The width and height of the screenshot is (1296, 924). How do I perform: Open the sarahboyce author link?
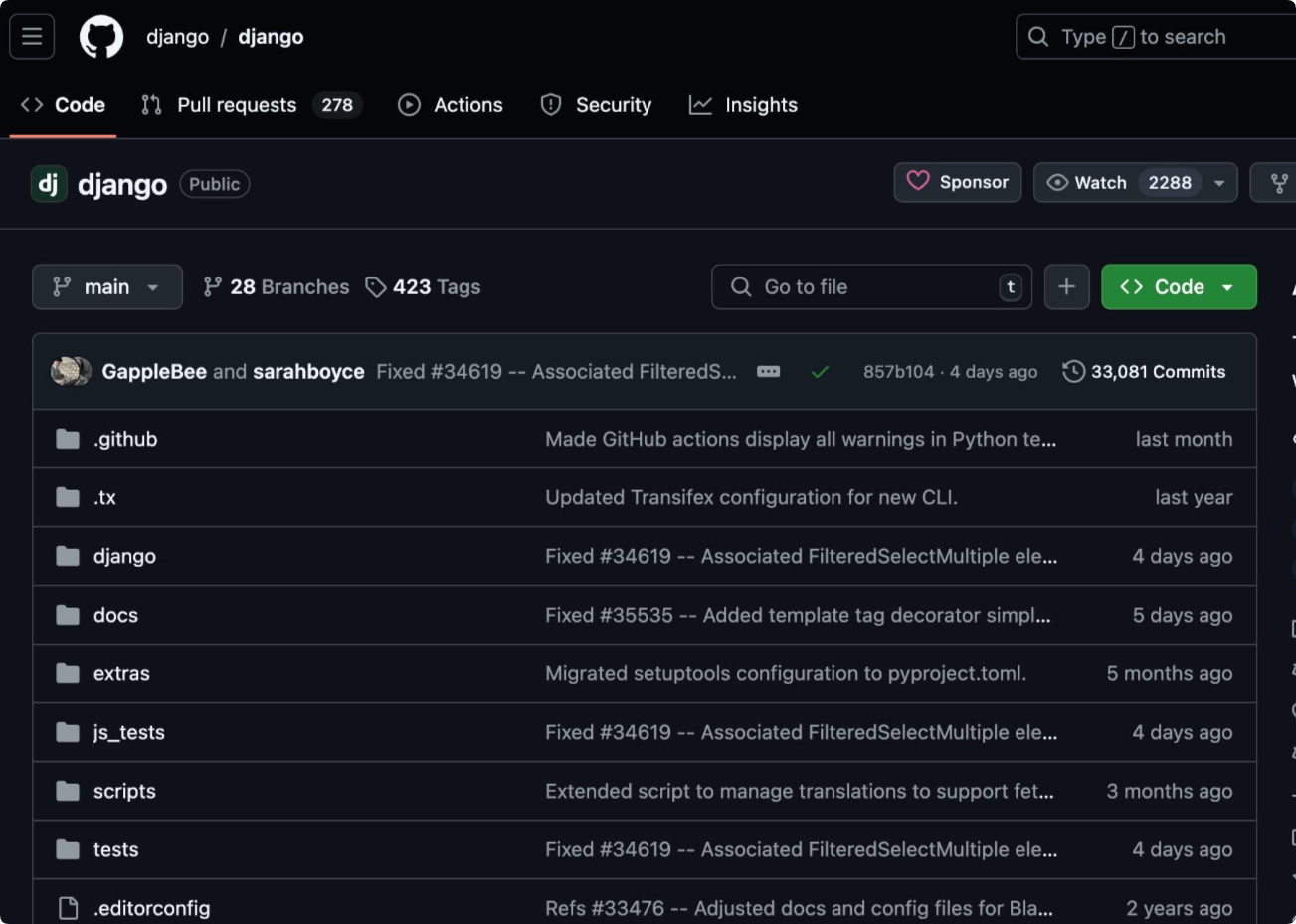[x=308, y=371]
